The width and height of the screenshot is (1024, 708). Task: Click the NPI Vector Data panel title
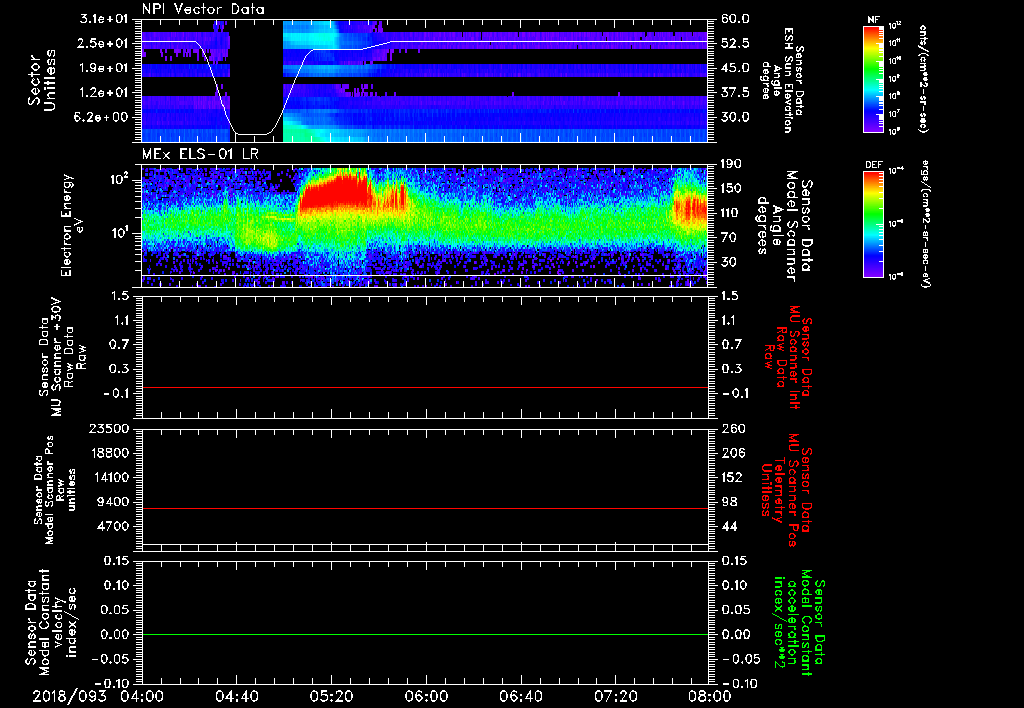pos(203,9)
